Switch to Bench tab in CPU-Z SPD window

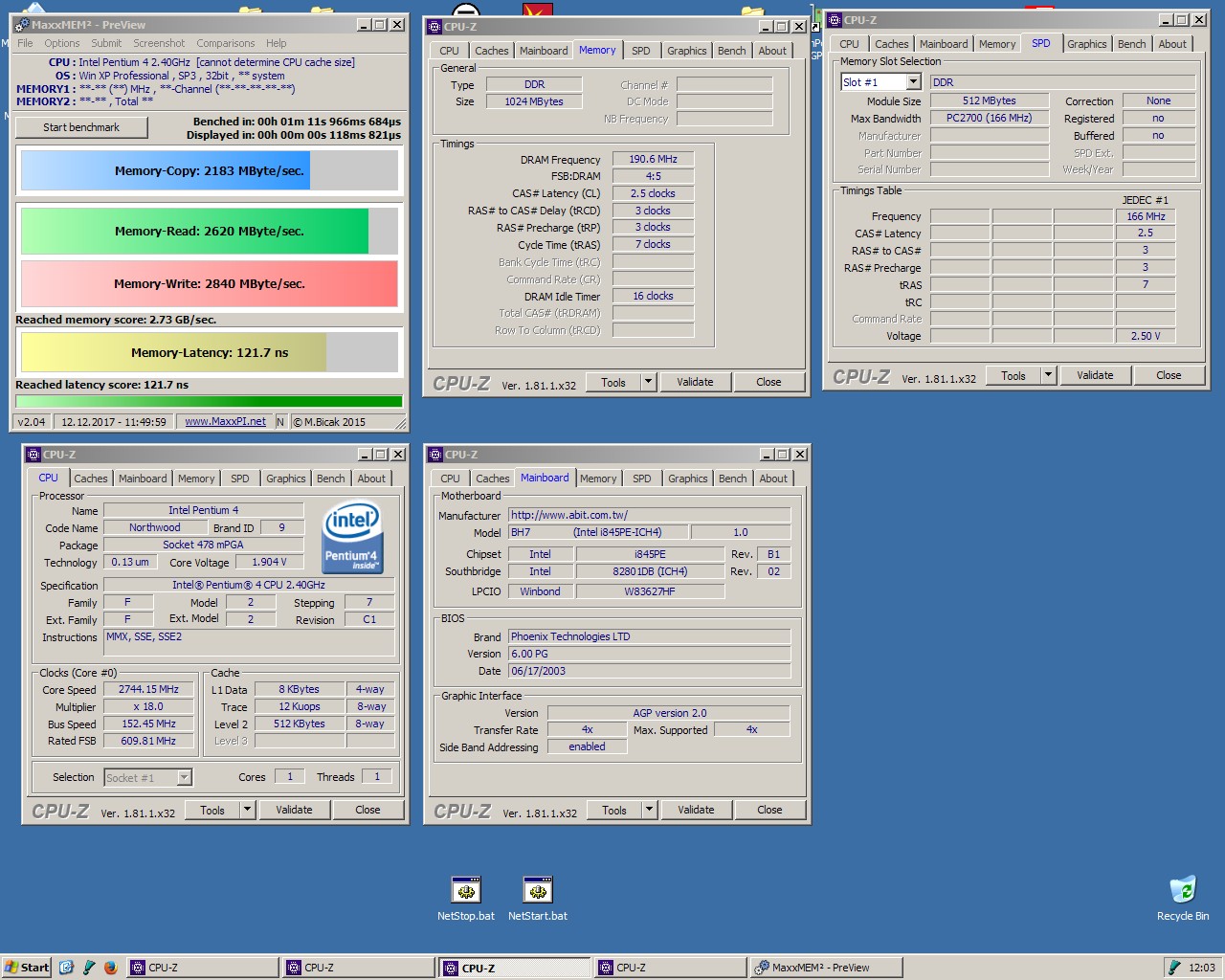[1131, 44]
